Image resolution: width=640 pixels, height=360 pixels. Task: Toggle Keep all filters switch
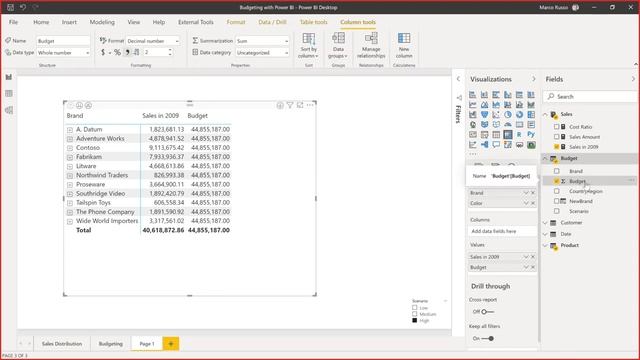pyautogui.click(x=488, y=338)
